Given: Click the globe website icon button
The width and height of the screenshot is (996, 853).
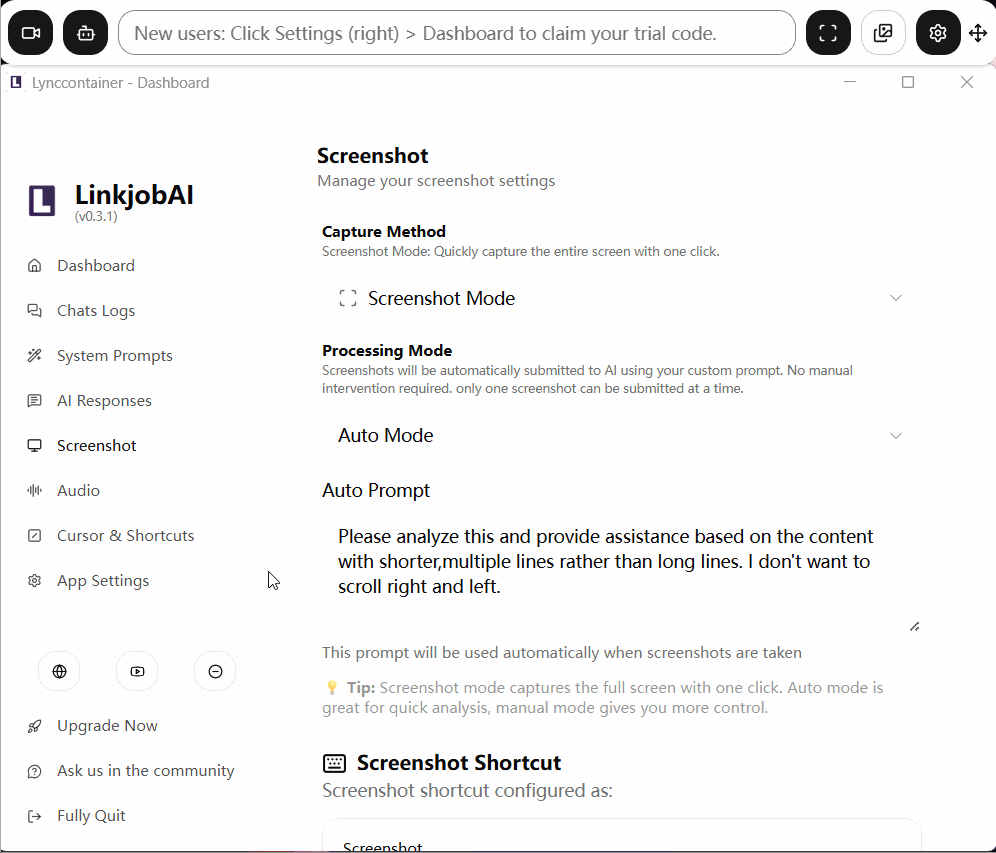Looking at the screenshot, I should (x=59, y=671).
